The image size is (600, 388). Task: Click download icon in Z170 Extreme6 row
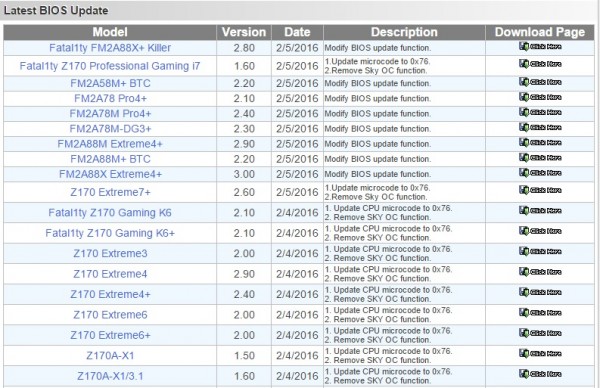pyautogui.click(x=540, y=313)
